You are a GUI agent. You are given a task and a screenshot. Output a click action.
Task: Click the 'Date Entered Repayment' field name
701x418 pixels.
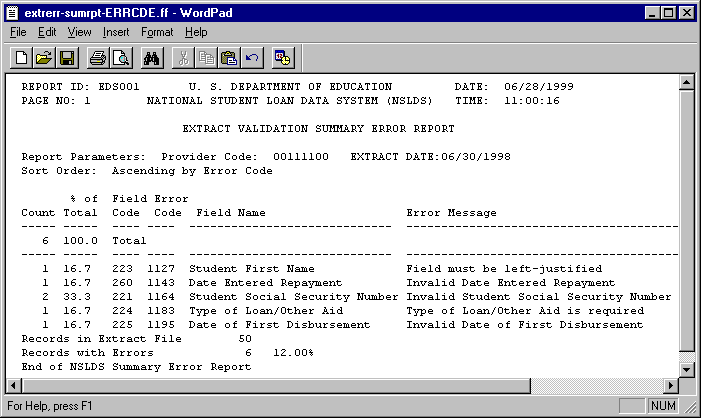point(266,283)
